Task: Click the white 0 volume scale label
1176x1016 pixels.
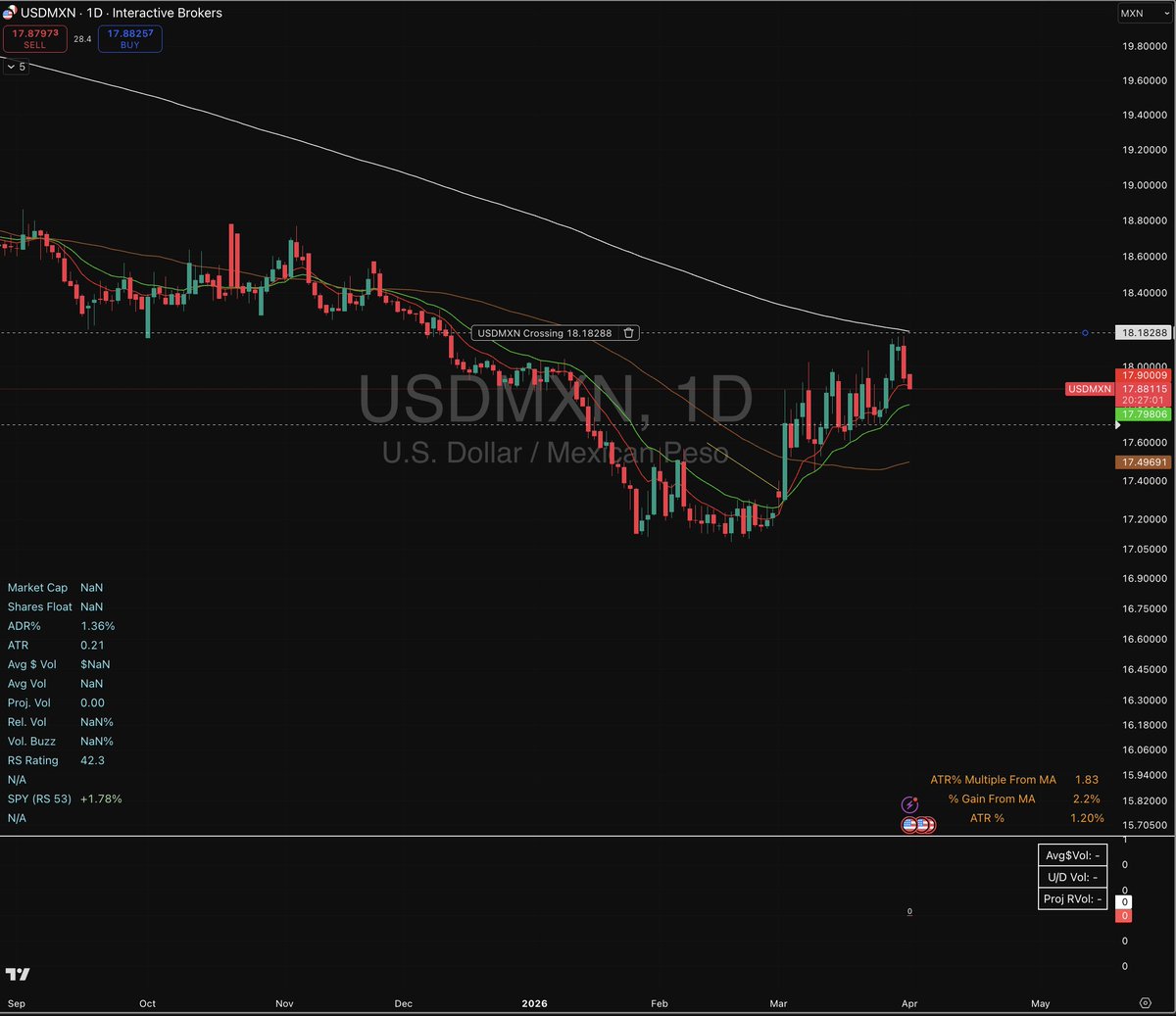Action: click(x=1125, y=902)
